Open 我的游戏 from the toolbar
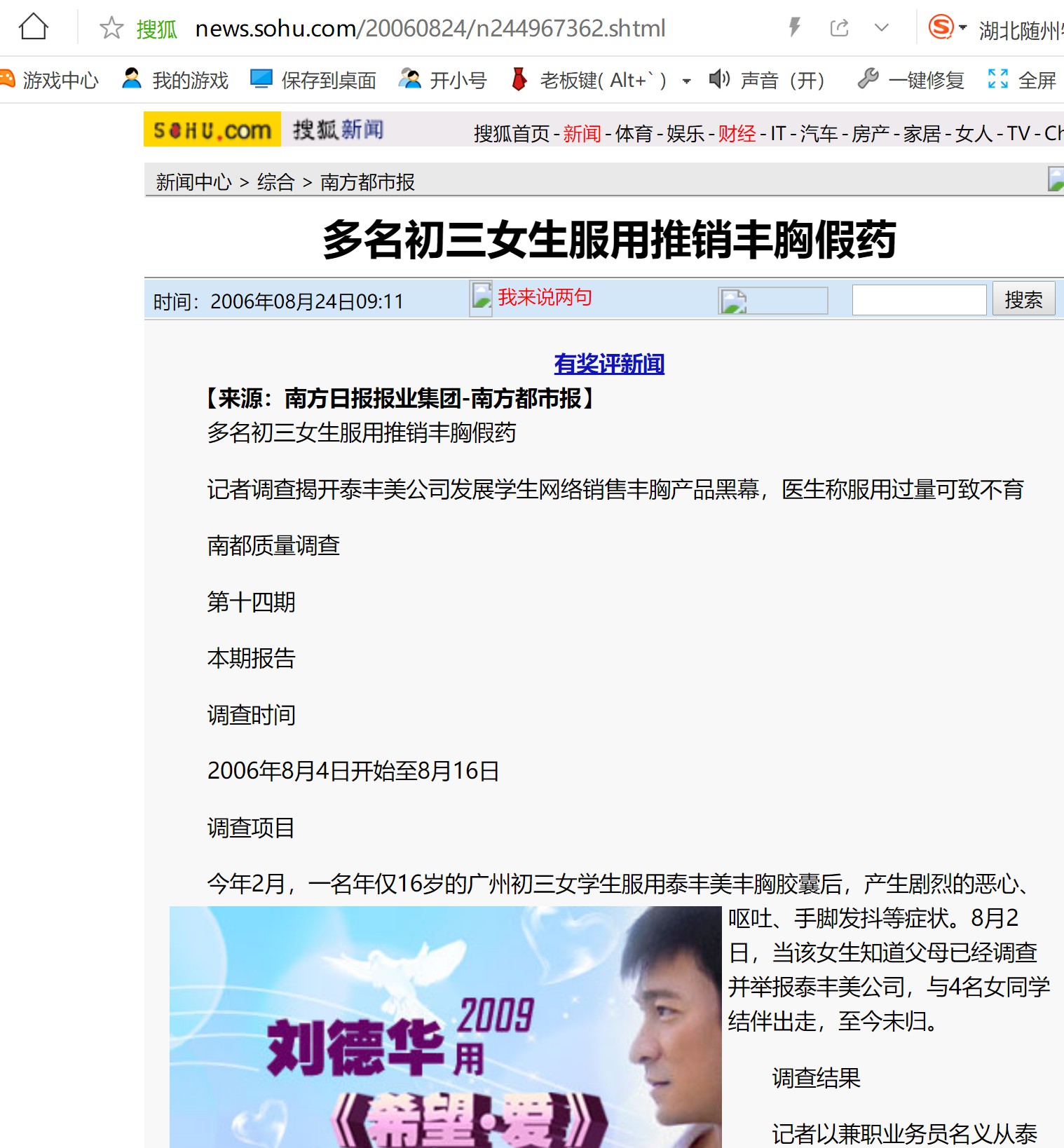Image resolution: width=1064 pixels, height=1148 pixels. pos(175,80)
